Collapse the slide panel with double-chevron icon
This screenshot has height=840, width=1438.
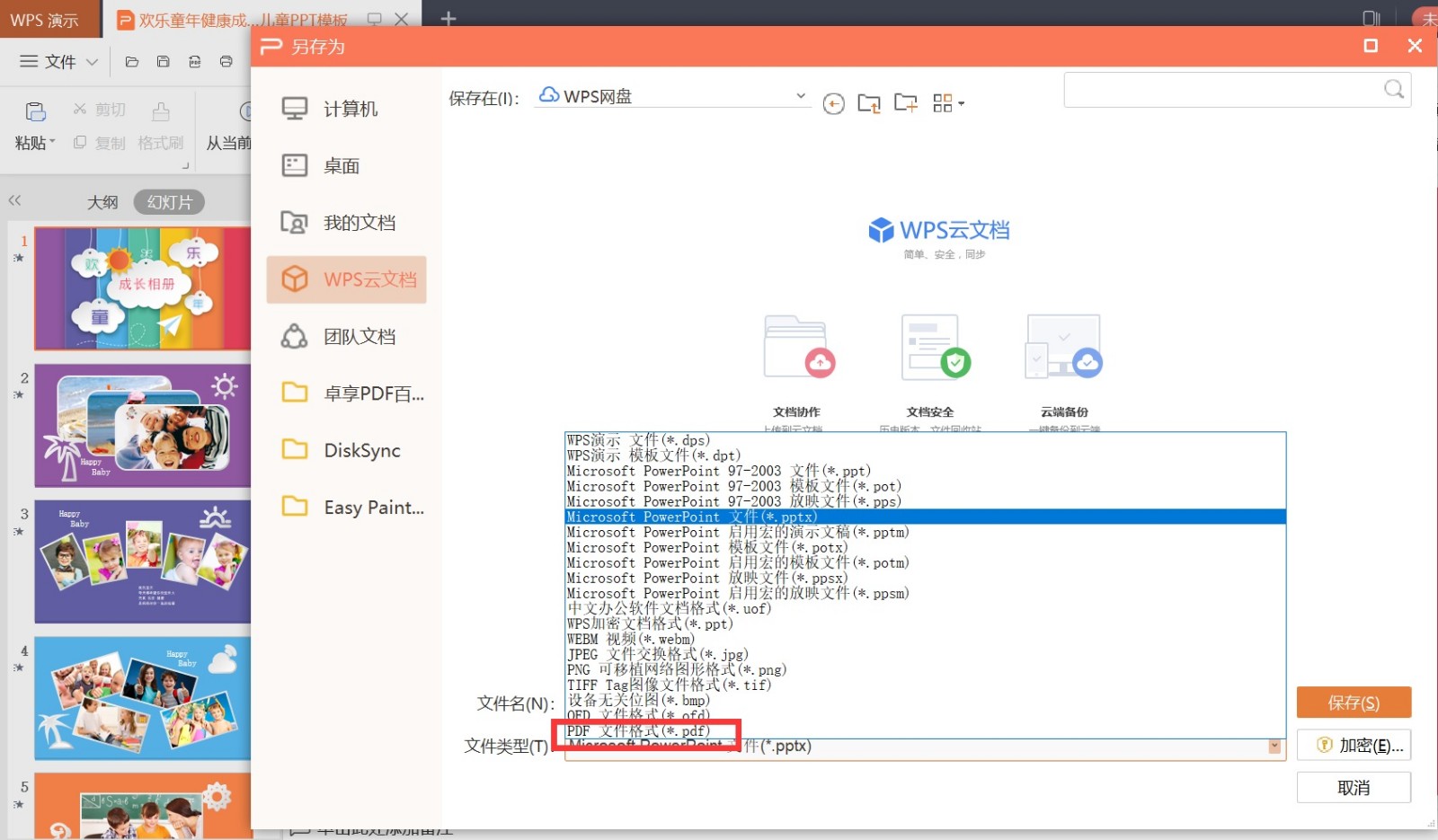[14, 200]
